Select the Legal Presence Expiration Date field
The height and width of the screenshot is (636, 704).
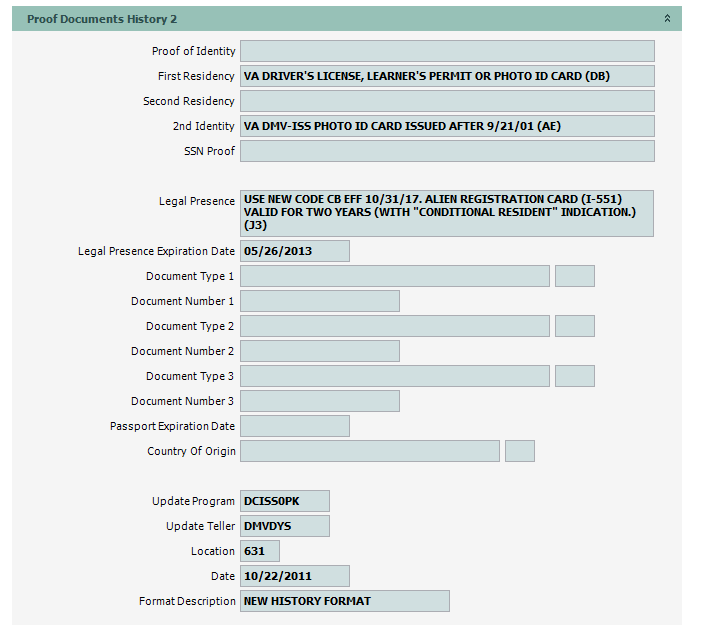295,251
